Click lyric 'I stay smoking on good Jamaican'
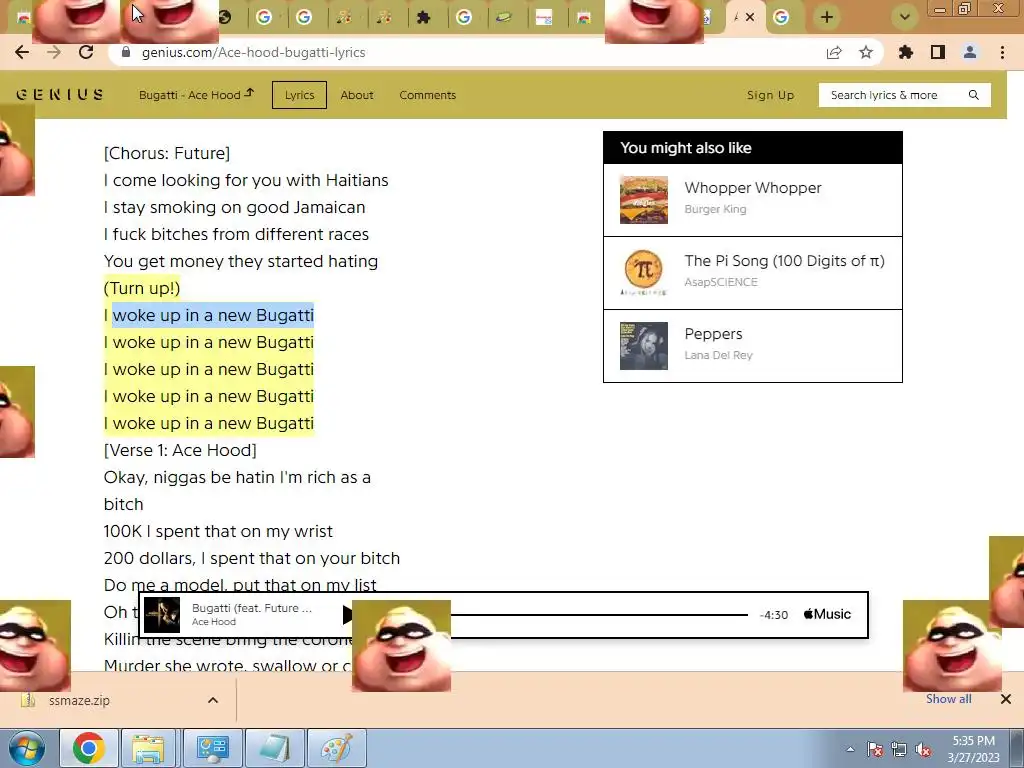 coord(234,208)
